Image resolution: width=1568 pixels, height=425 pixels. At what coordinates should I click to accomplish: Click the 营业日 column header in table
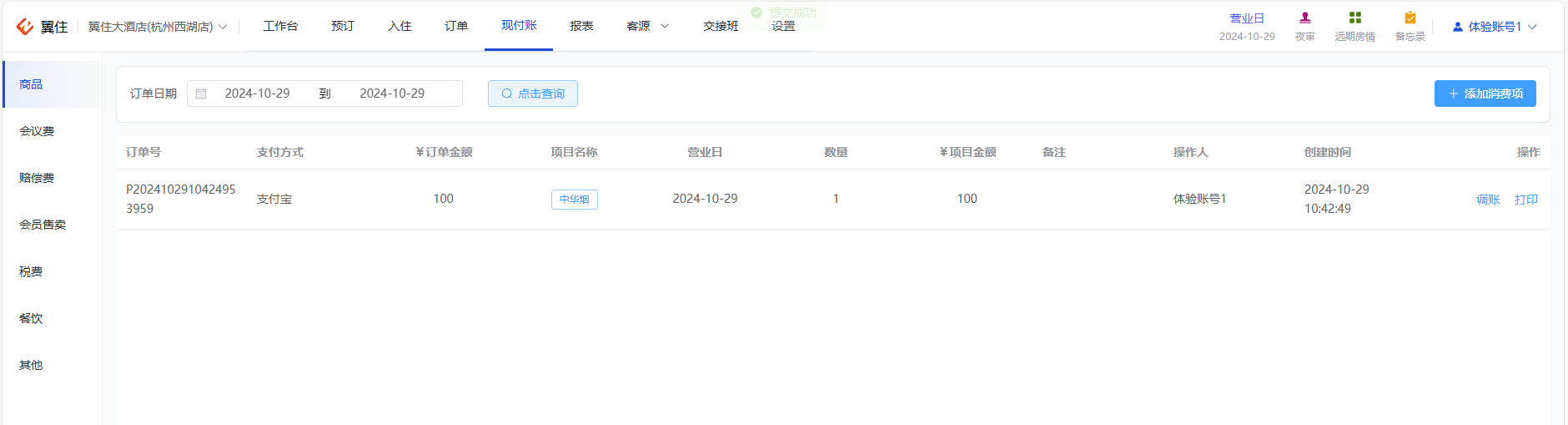[706, 152]
